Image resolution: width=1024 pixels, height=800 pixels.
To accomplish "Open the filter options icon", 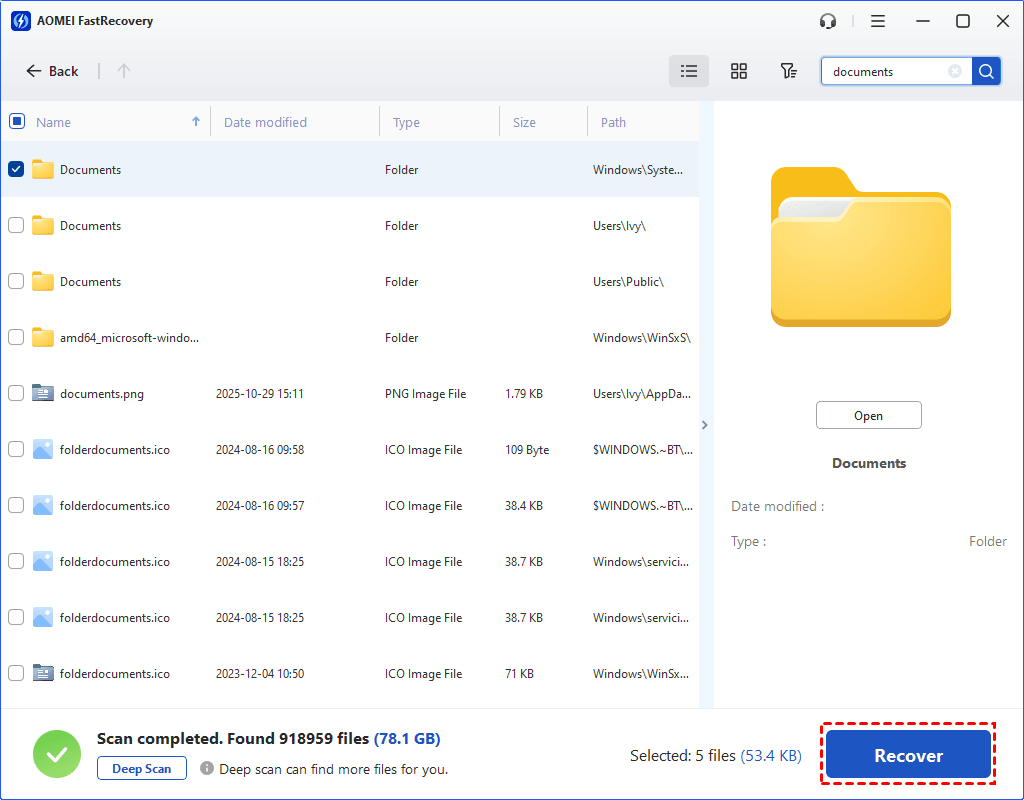I will coord(789,71).
